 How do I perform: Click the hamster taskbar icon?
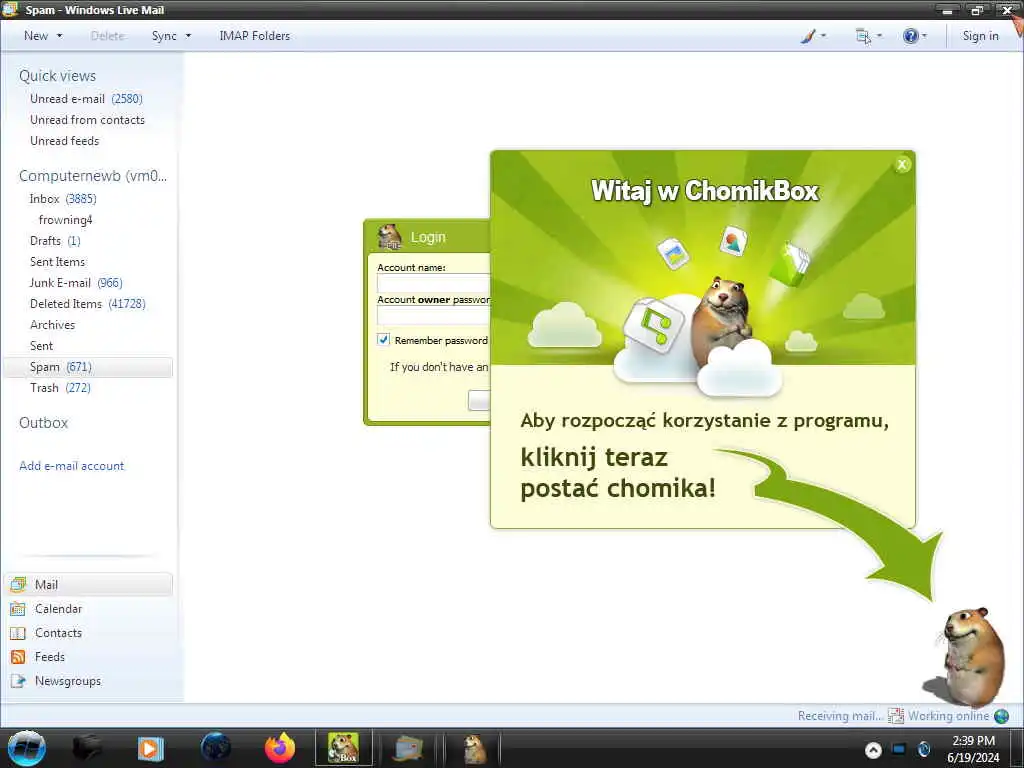475,748
